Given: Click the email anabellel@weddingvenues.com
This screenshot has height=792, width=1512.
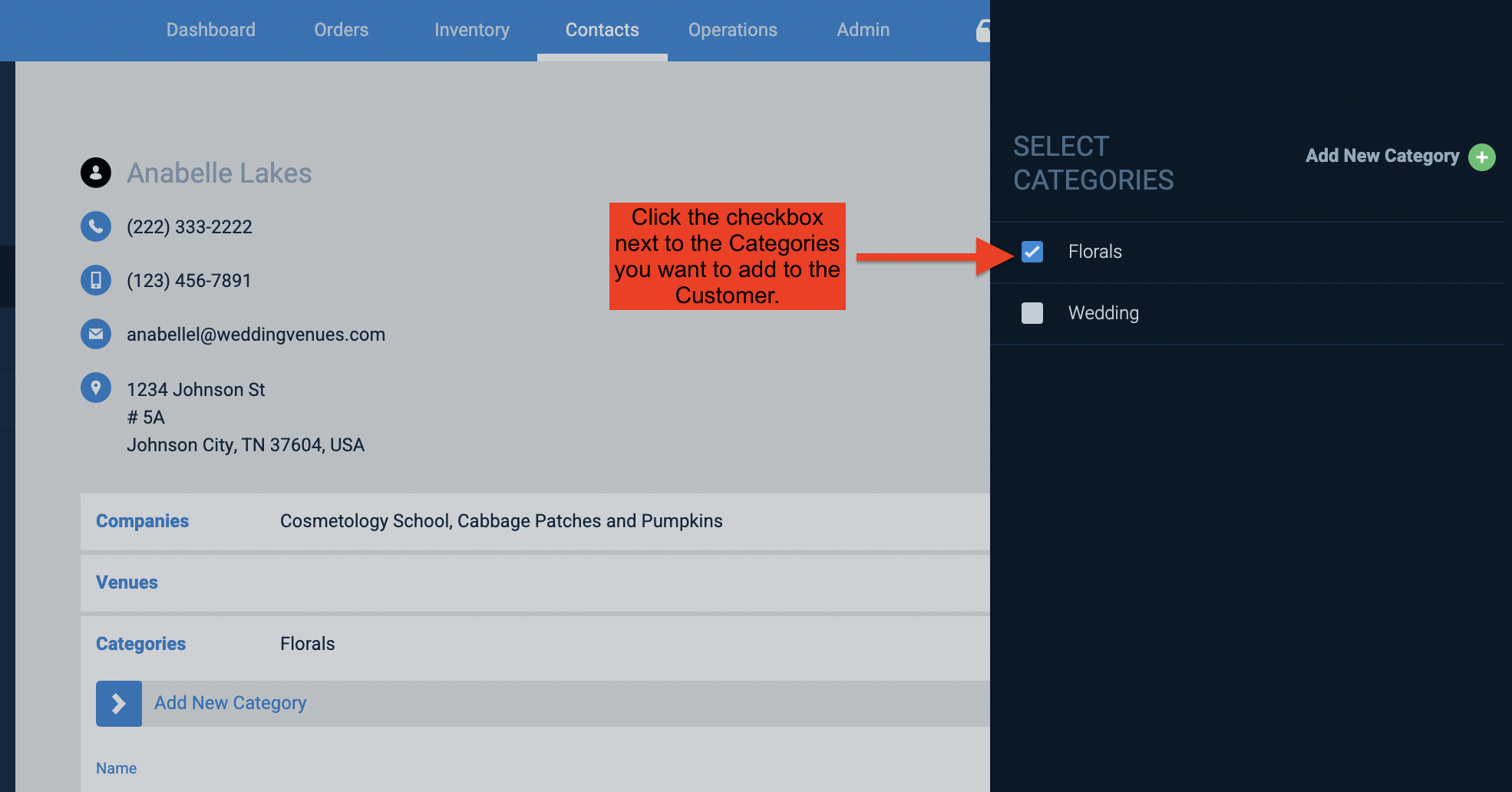Looking at the screenshot, I should point(256,335).
